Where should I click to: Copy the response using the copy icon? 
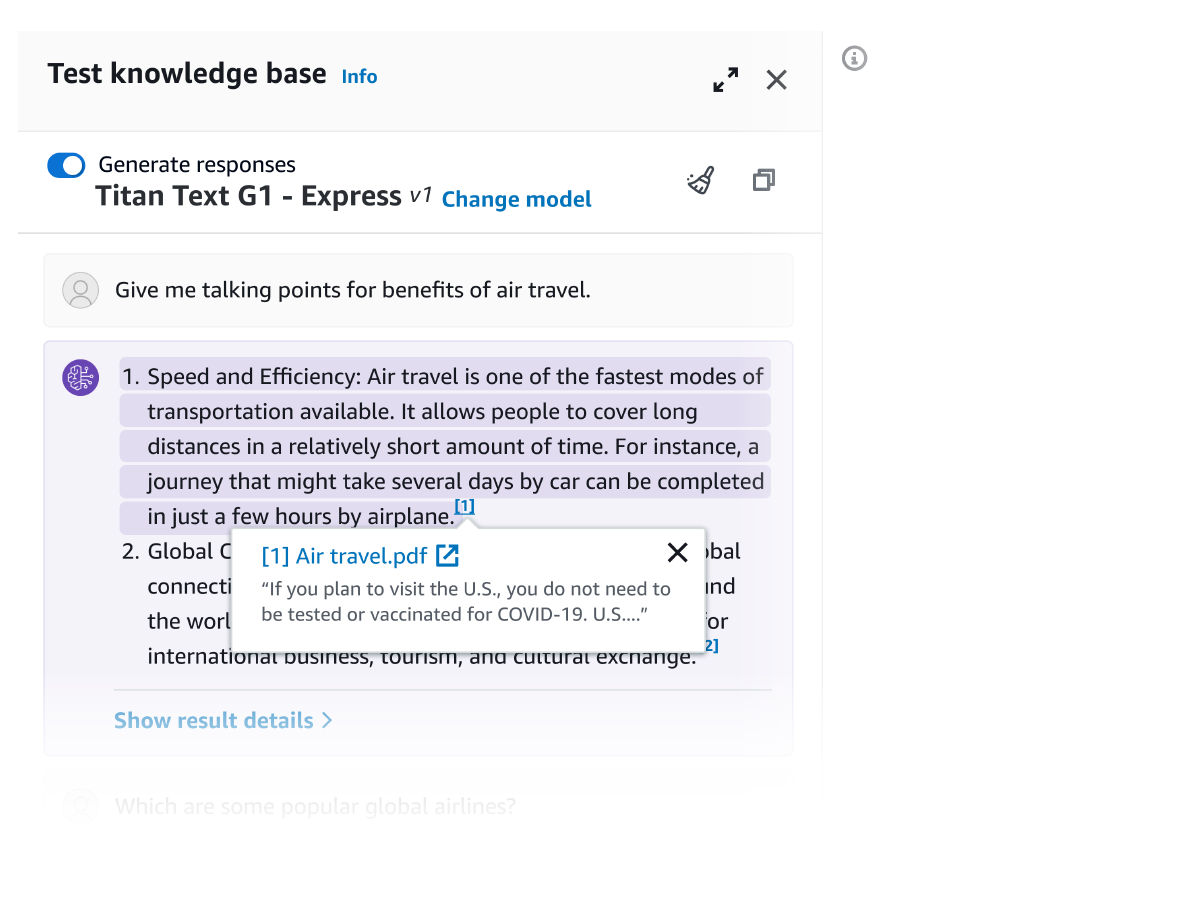[x=763, y=180]
